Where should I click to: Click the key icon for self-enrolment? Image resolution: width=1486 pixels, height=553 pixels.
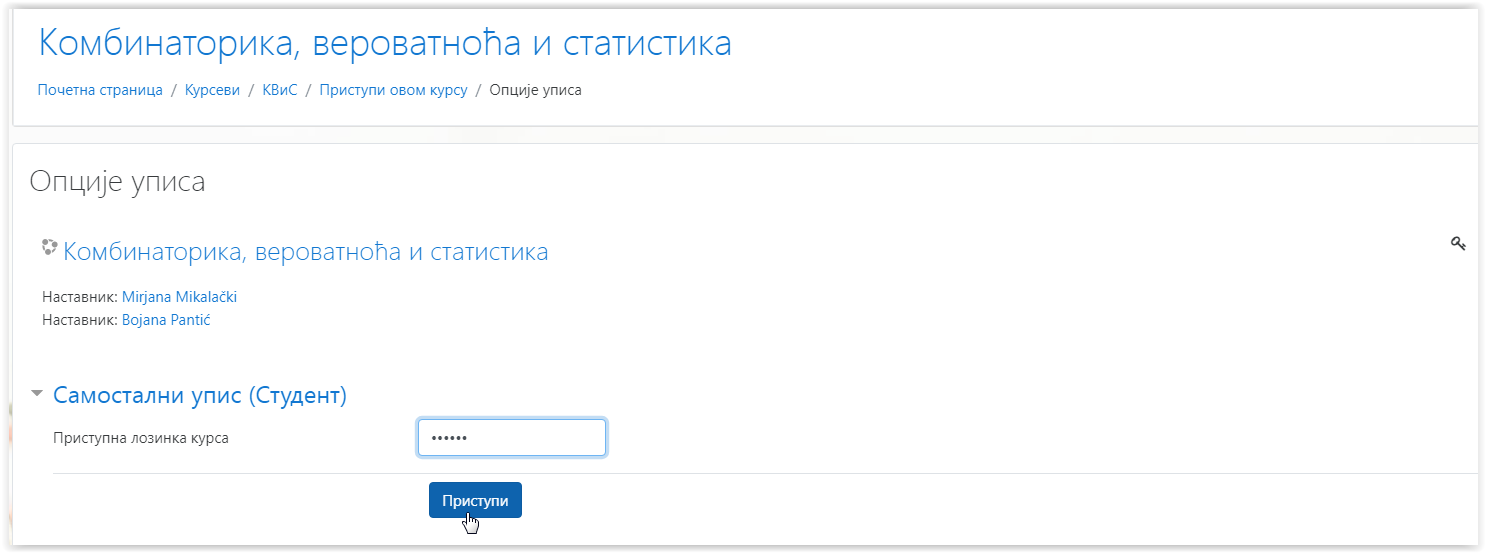click(x=1458, y=242)
